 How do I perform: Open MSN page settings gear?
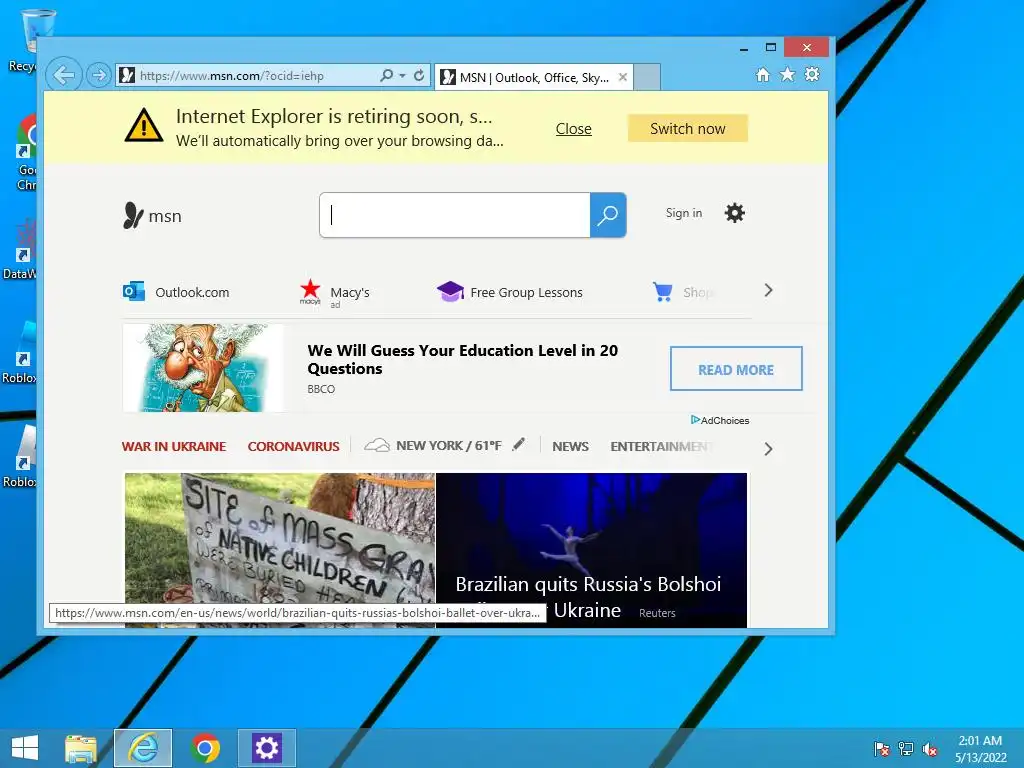pos(735,213)
